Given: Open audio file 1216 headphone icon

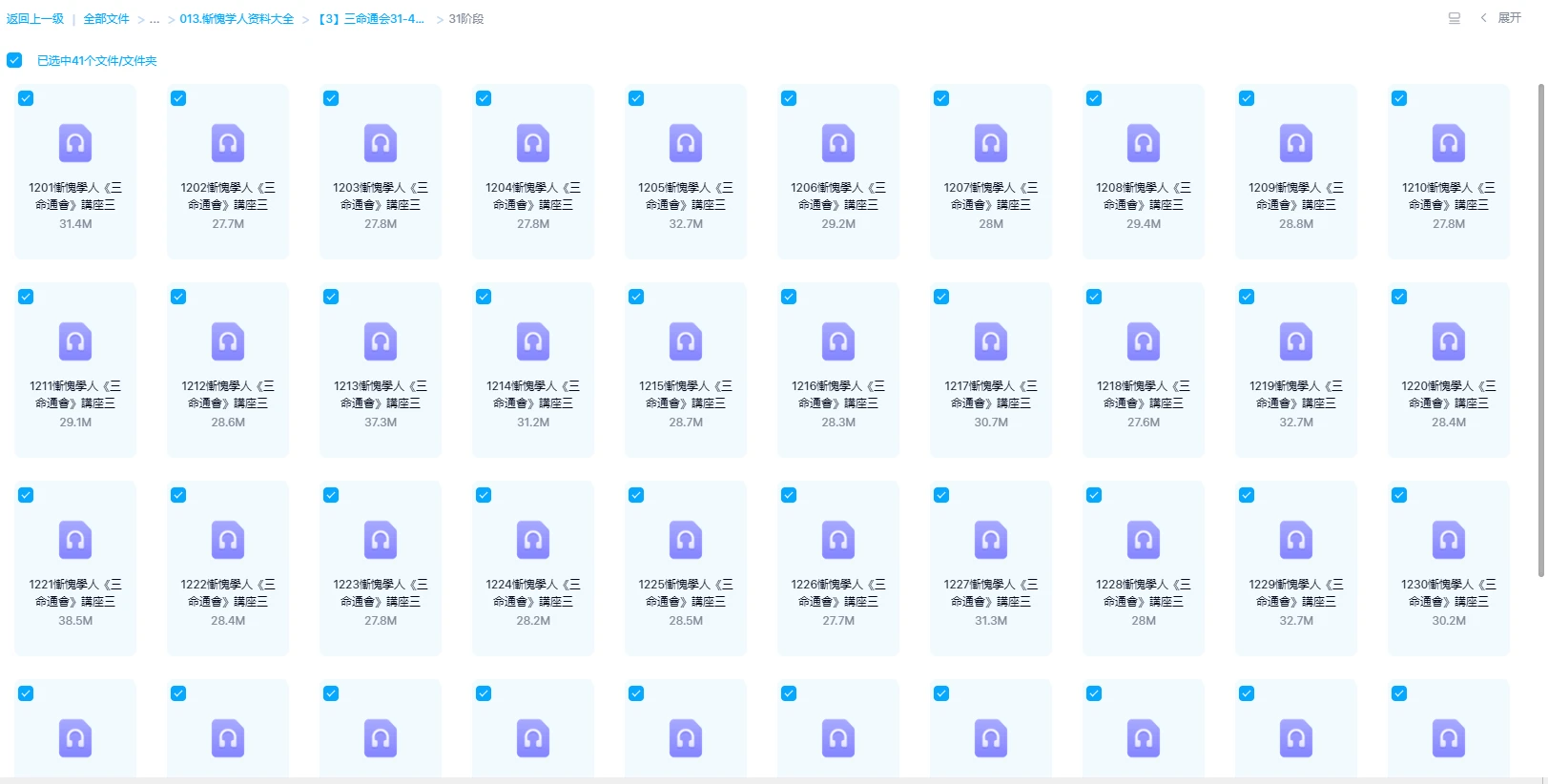Looking at the screenshot, I should 838,341.
